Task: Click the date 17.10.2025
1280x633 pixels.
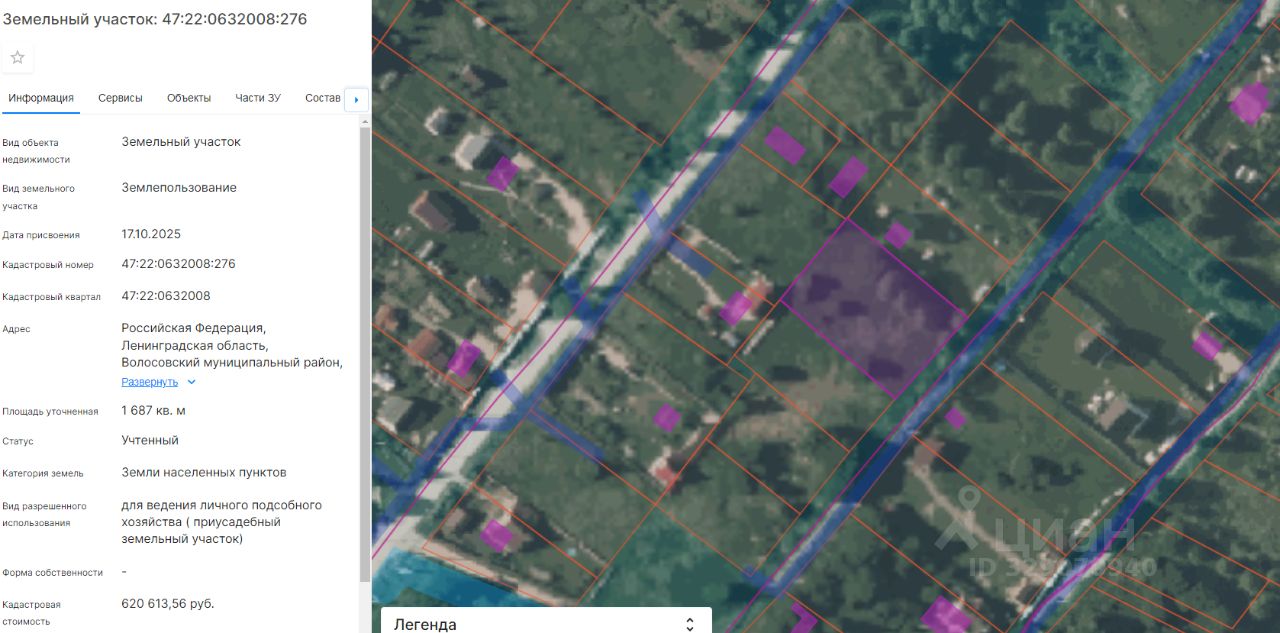Action: 151,234
